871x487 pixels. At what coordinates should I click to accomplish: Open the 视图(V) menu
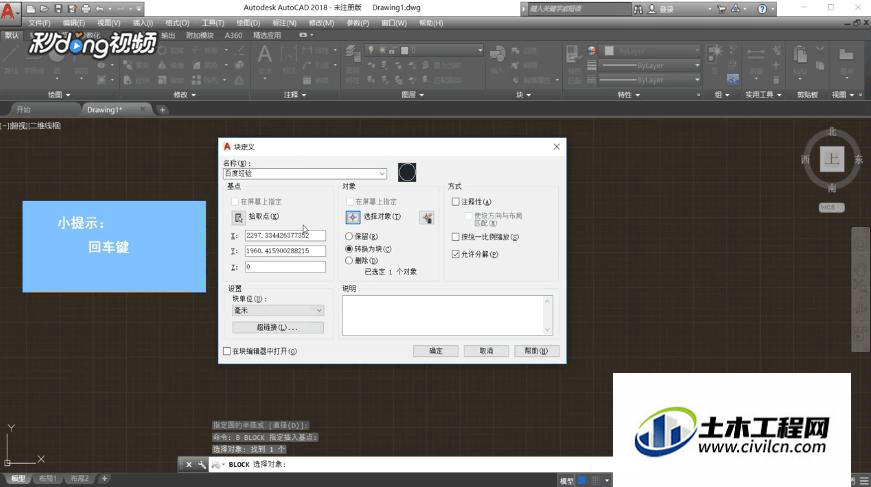(108, 23)
